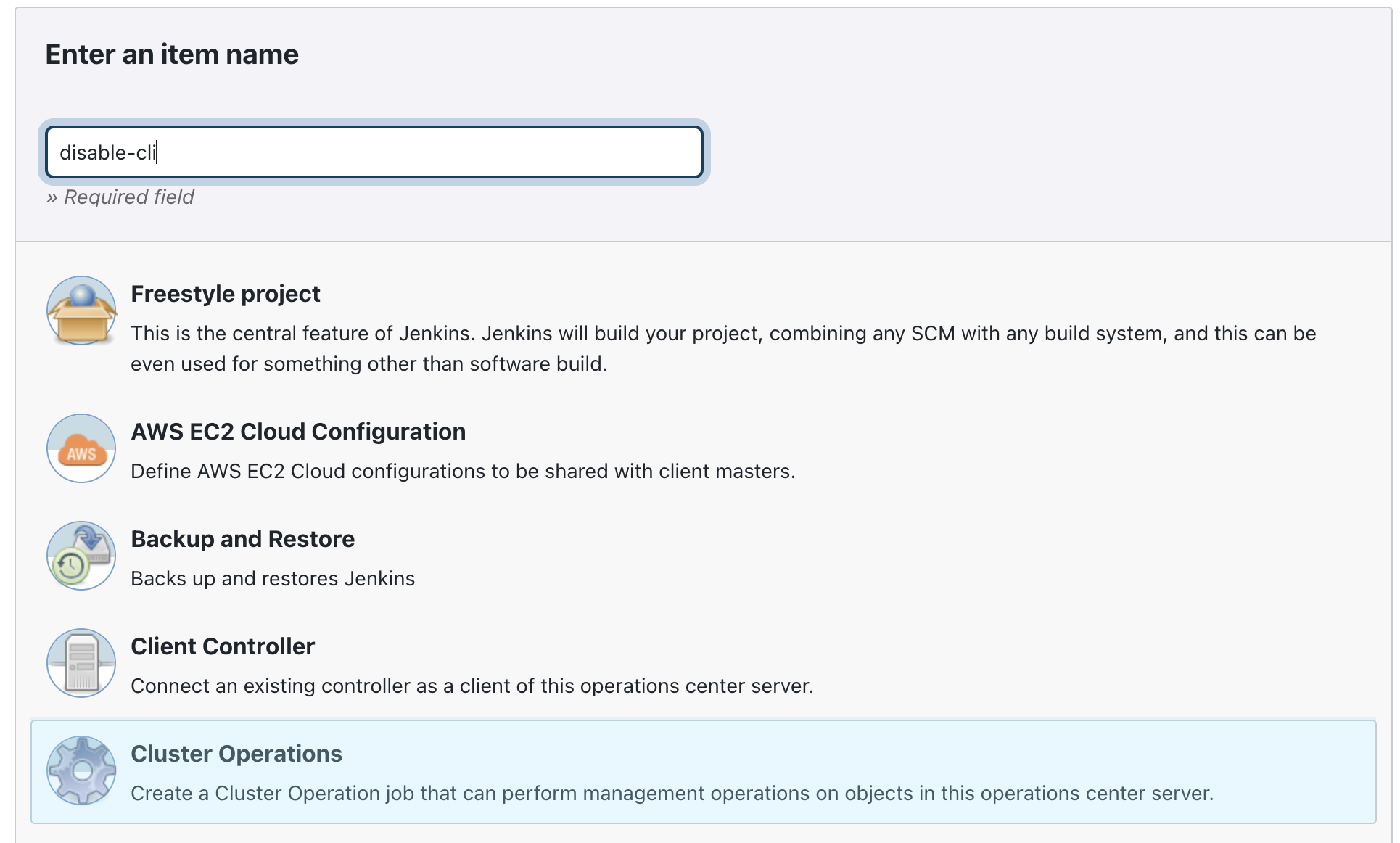Focus the item name input field
Screen dimensions: 1400x843
[x=374, y=152]
